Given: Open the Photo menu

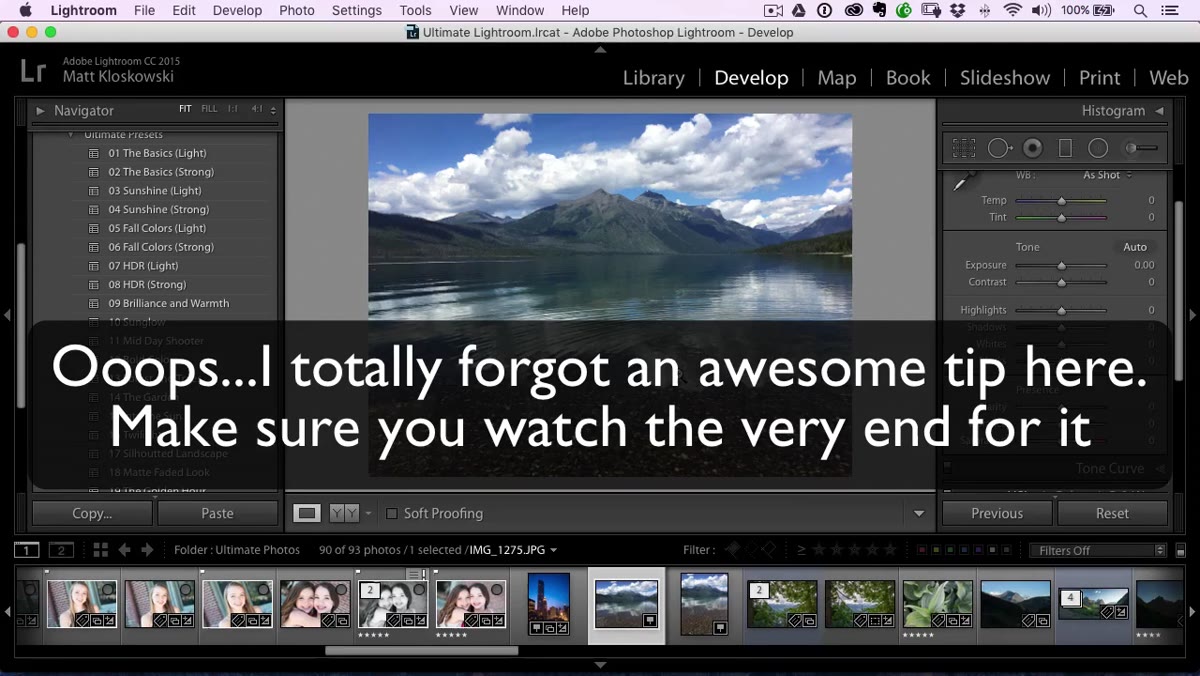Looking at the screenshot, I should click(297, 10).
